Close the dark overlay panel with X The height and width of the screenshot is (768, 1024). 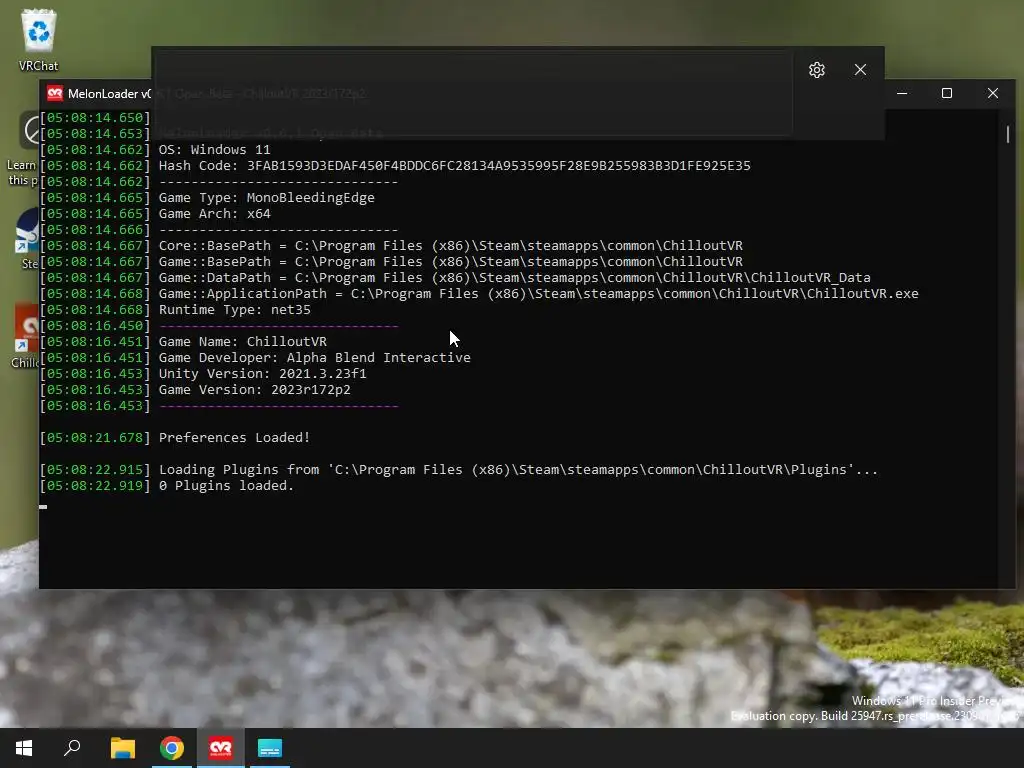[x=860, y=70]
